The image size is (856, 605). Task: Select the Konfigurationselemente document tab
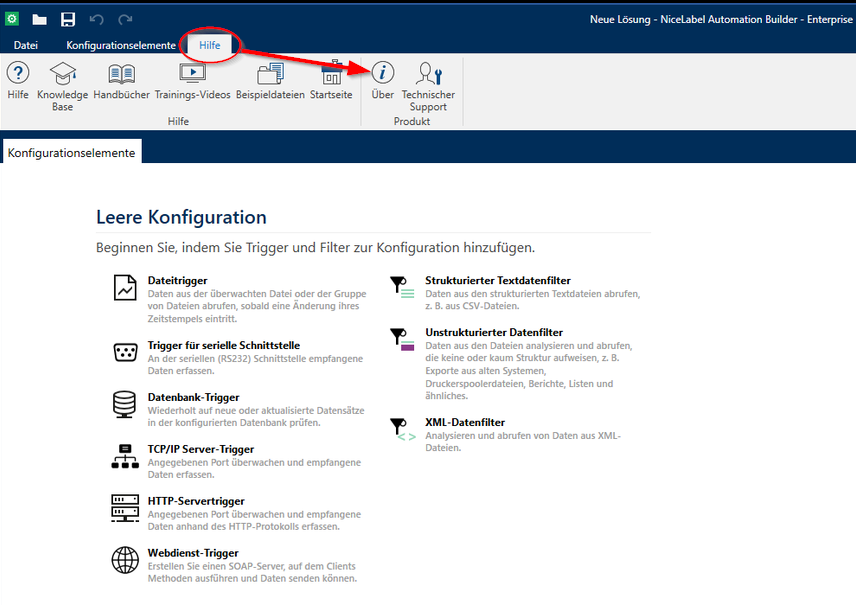pyautogui.click(x=72, y=152)
